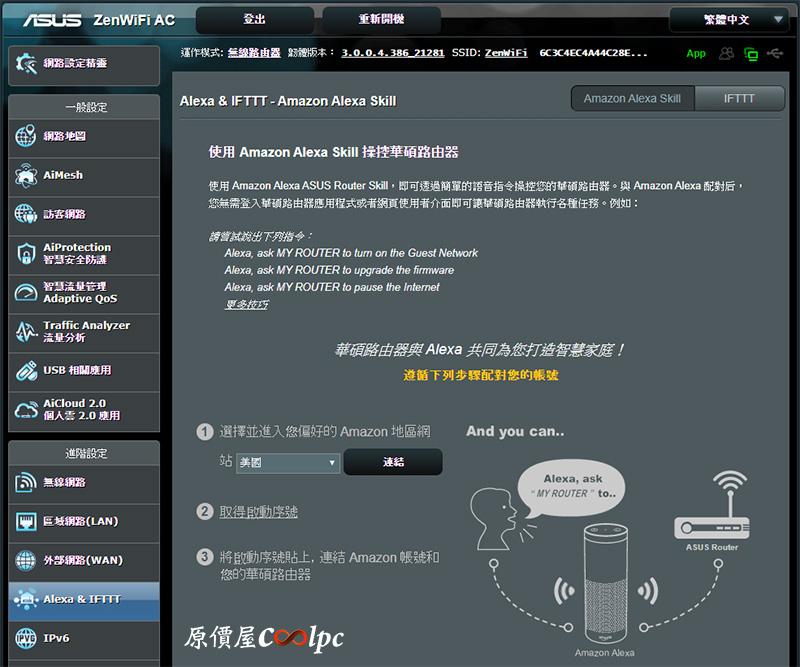The width and height of the screenshot is (800, 667).
Task: Click the 取得啟動序號 activation code link
Action: pyautogui.click(x=259, y=512)
